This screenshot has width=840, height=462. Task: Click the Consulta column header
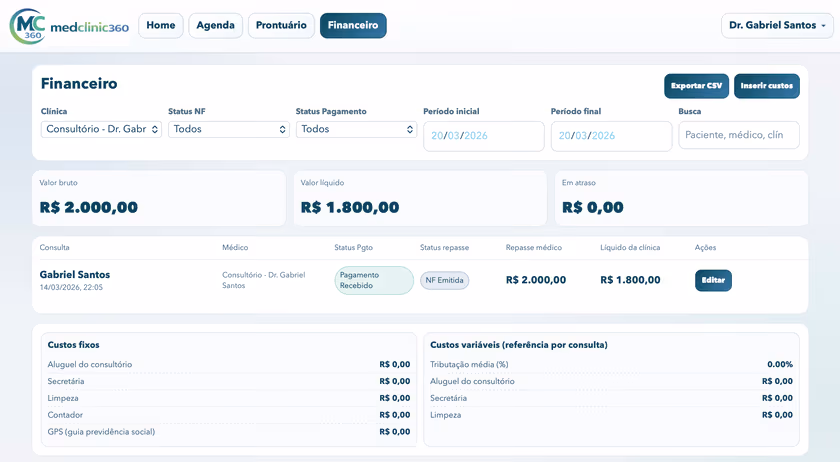[54, 248]
